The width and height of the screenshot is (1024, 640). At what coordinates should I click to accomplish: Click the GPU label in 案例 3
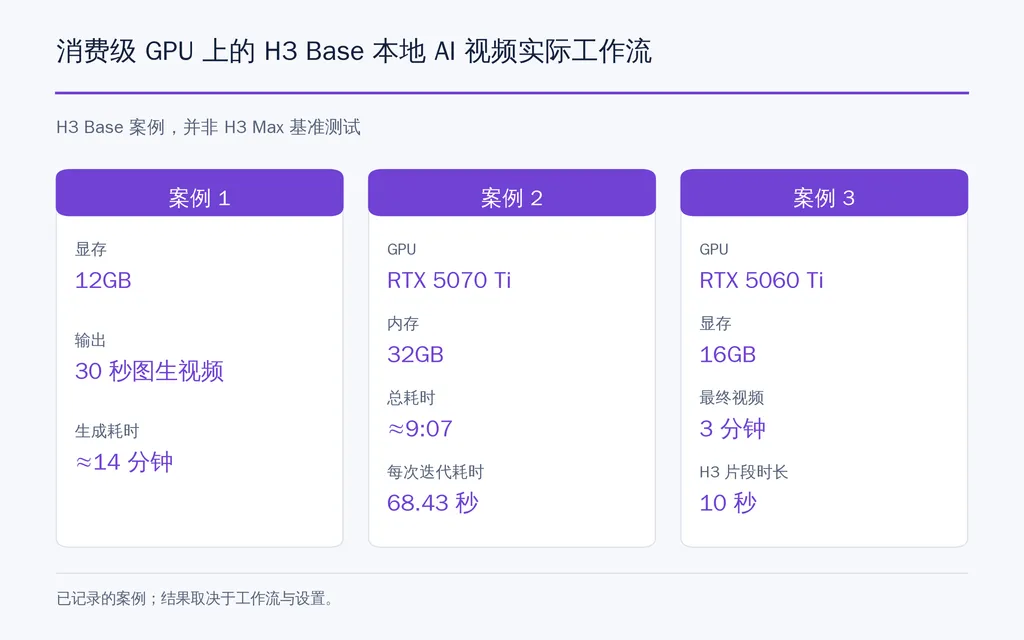click(x=714, y=249)
